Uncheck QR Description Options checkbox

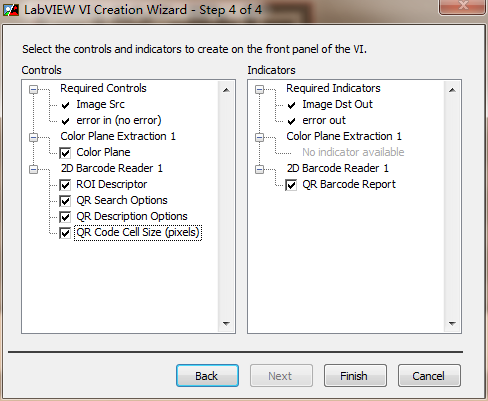tap(65, 217)
